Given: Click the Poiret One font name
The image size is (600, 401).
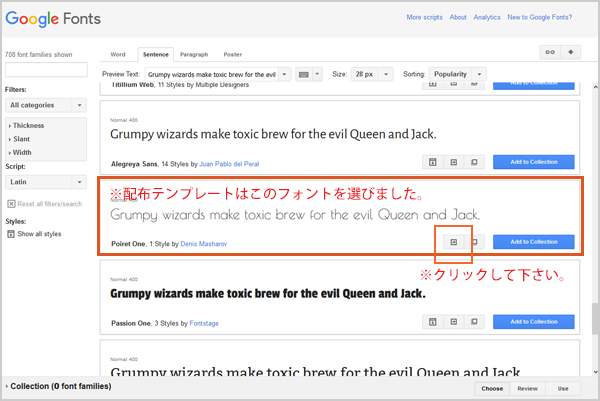Looking at the screenshot, I should coord(128,244).
